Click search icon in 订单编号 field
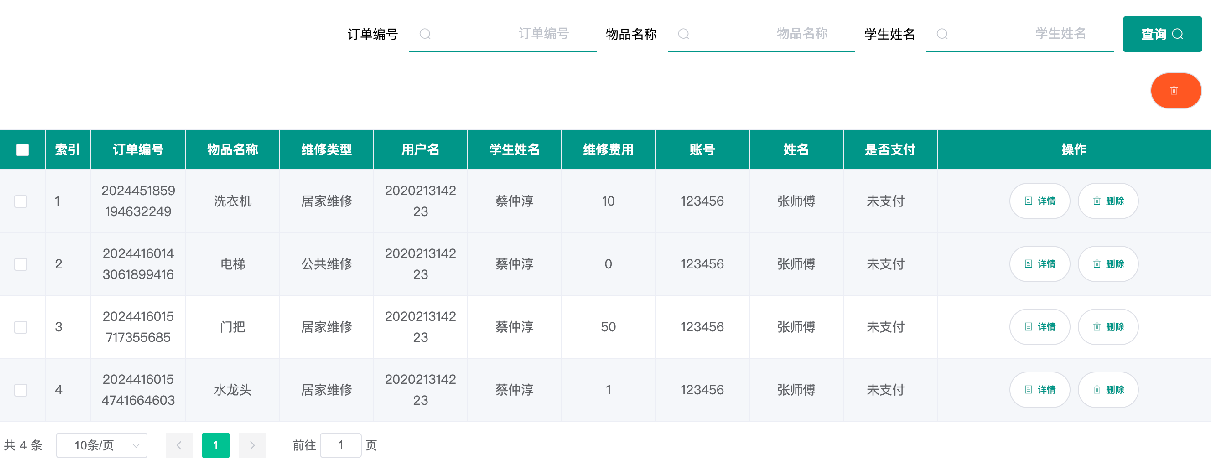The image size is (1211, 470). pyautogui.click(x=425, y=34)
